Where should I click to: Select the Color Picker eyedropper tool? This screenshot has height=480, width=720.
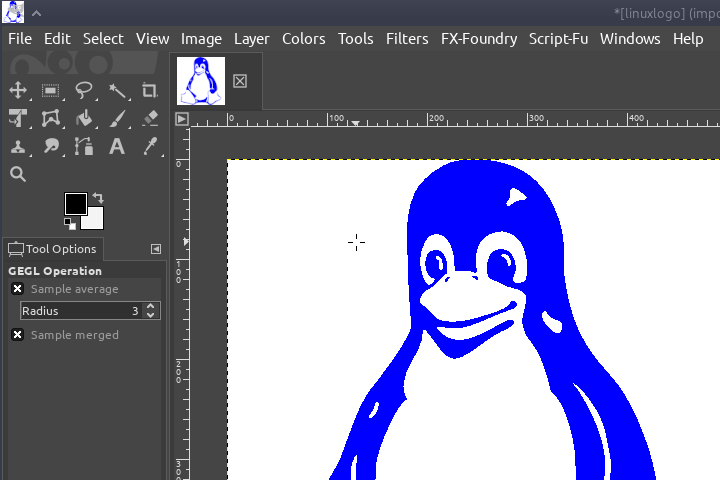(x=150, y=147)
